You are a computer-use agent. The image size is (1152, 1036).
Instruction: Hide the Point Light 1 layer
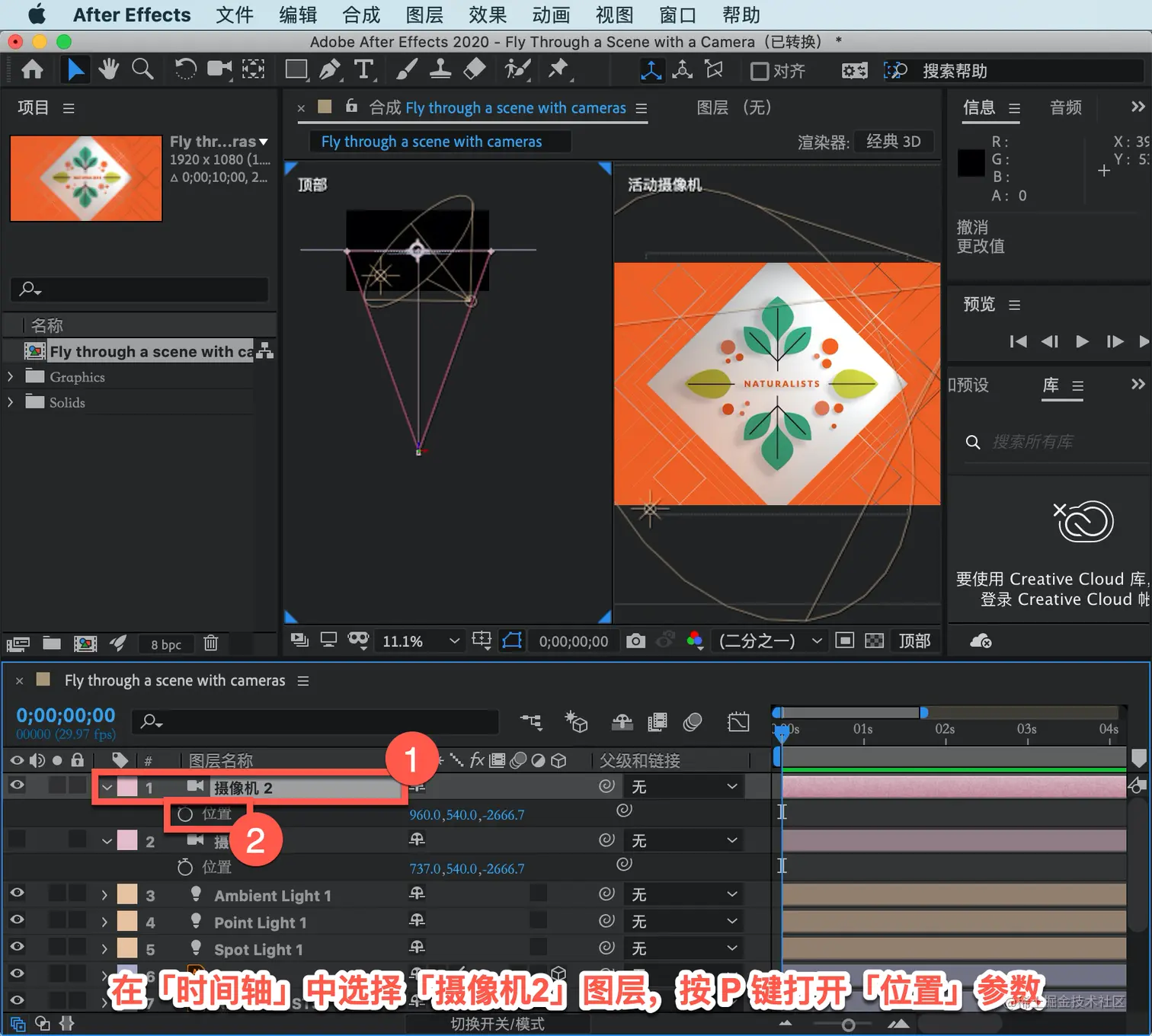click(x=17, y=919)
